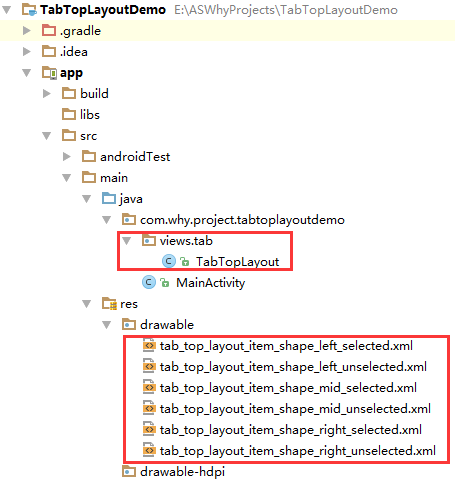455x479 pixels.
Task: Click the TabTopLayout class icon
Action: click(x=169, y=261)
